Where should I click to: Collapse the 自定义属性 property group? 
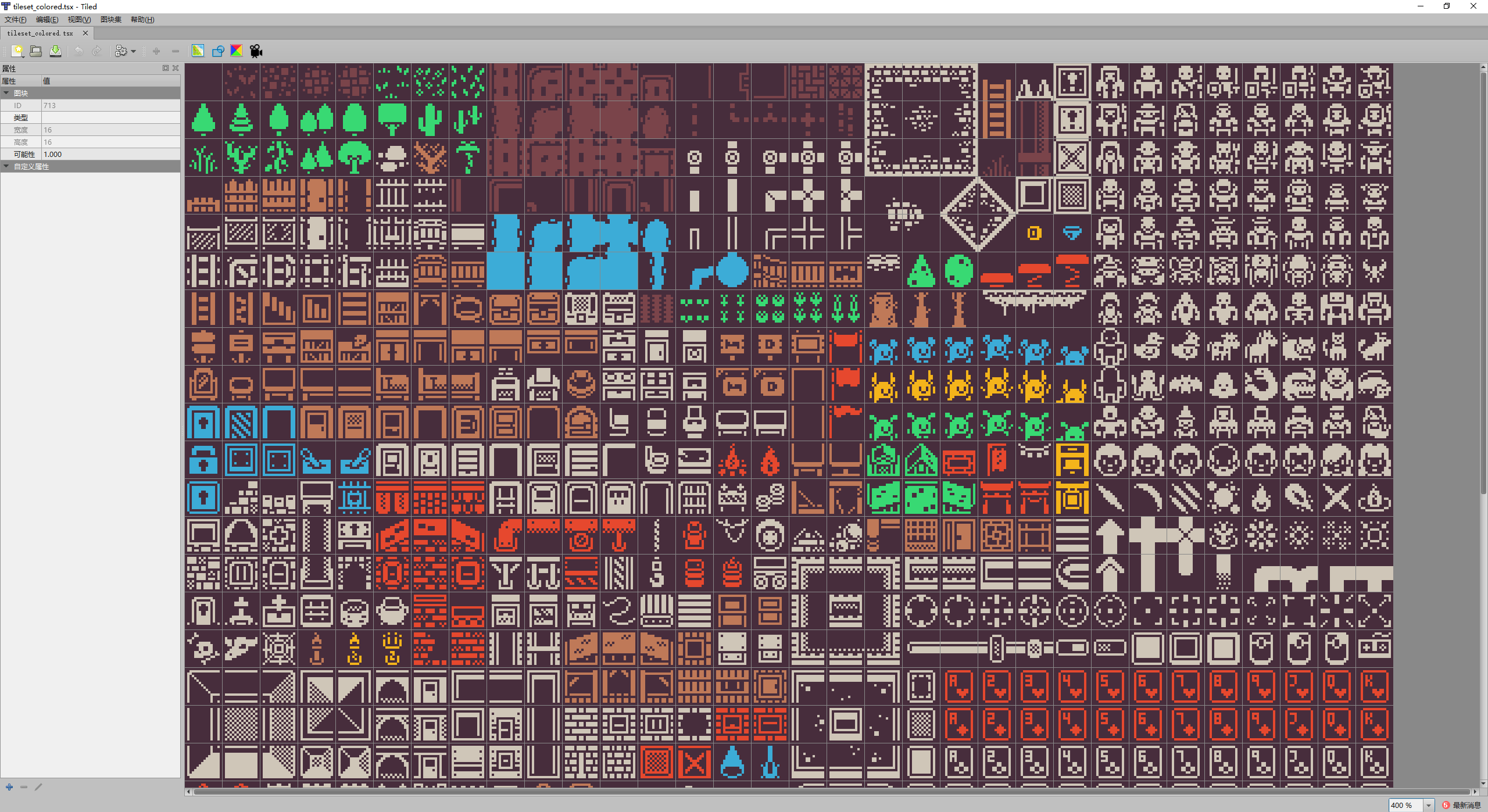click(x=6, y=166)
